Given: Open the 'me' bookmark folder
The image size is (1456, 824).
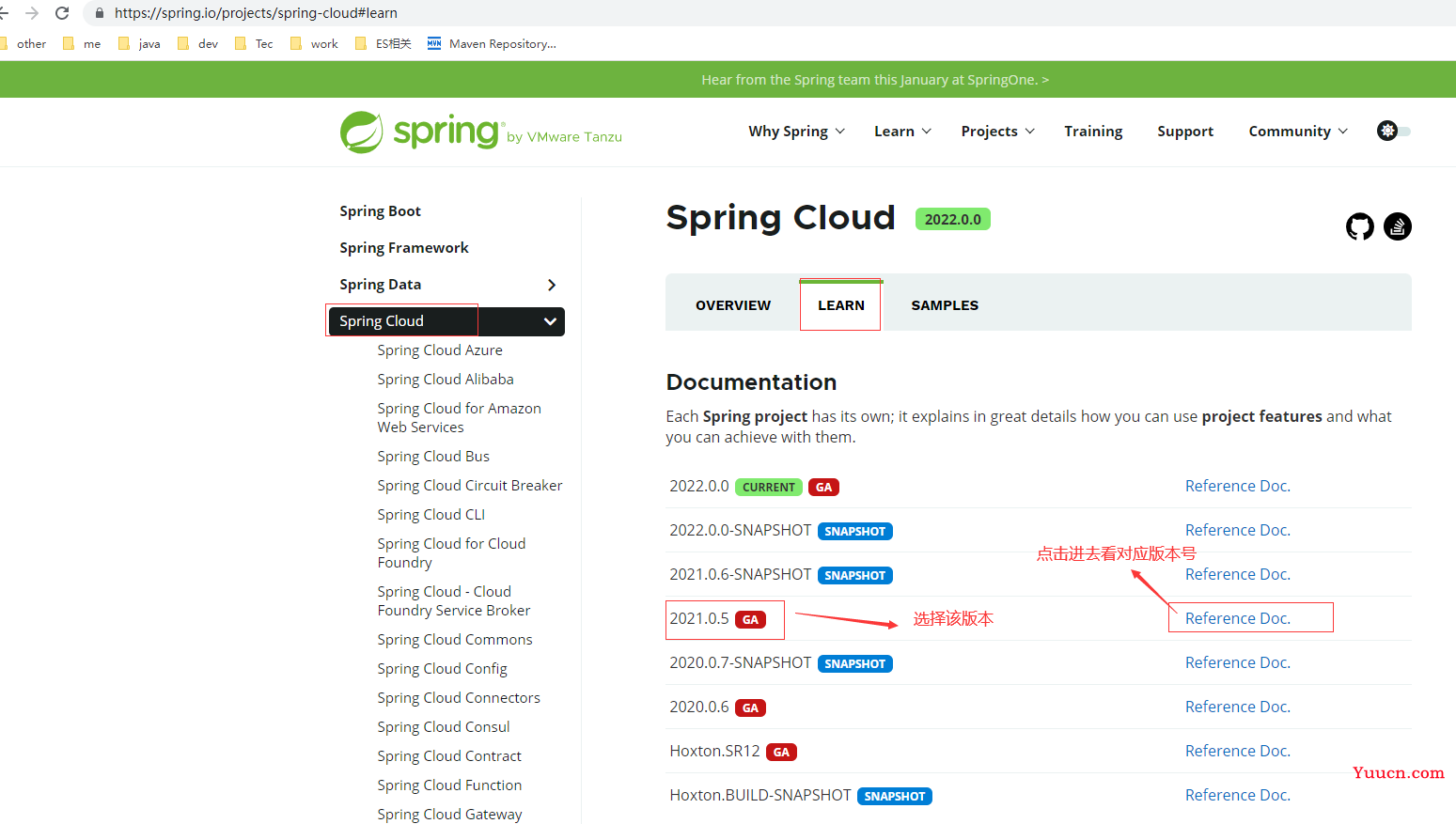Looking at the screenshot, I should coord(82,43).
